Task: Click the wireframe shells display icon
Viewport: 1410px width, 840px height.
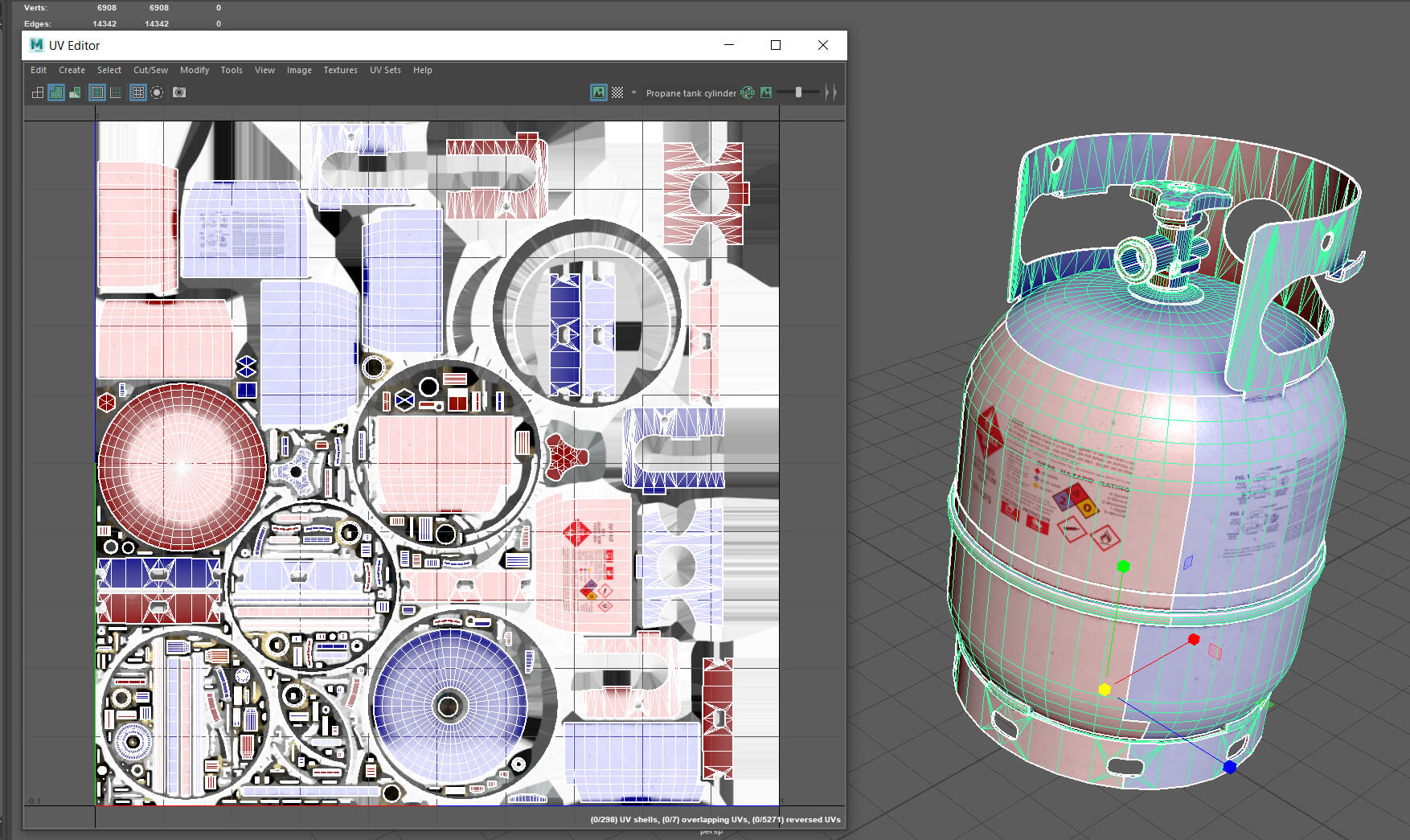Action: (38, 92)
